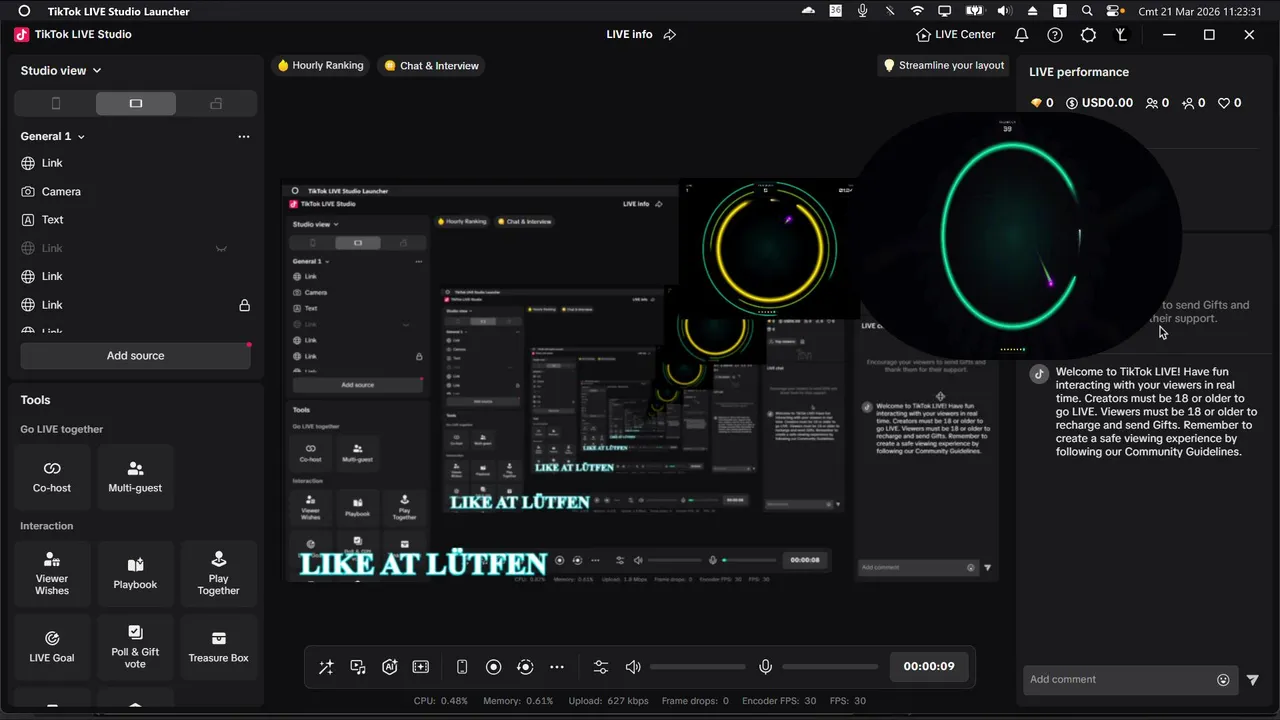The image size is (1280, 720).
Task: Show the hidden Link source via eye icon
Action: pos(221,248)
